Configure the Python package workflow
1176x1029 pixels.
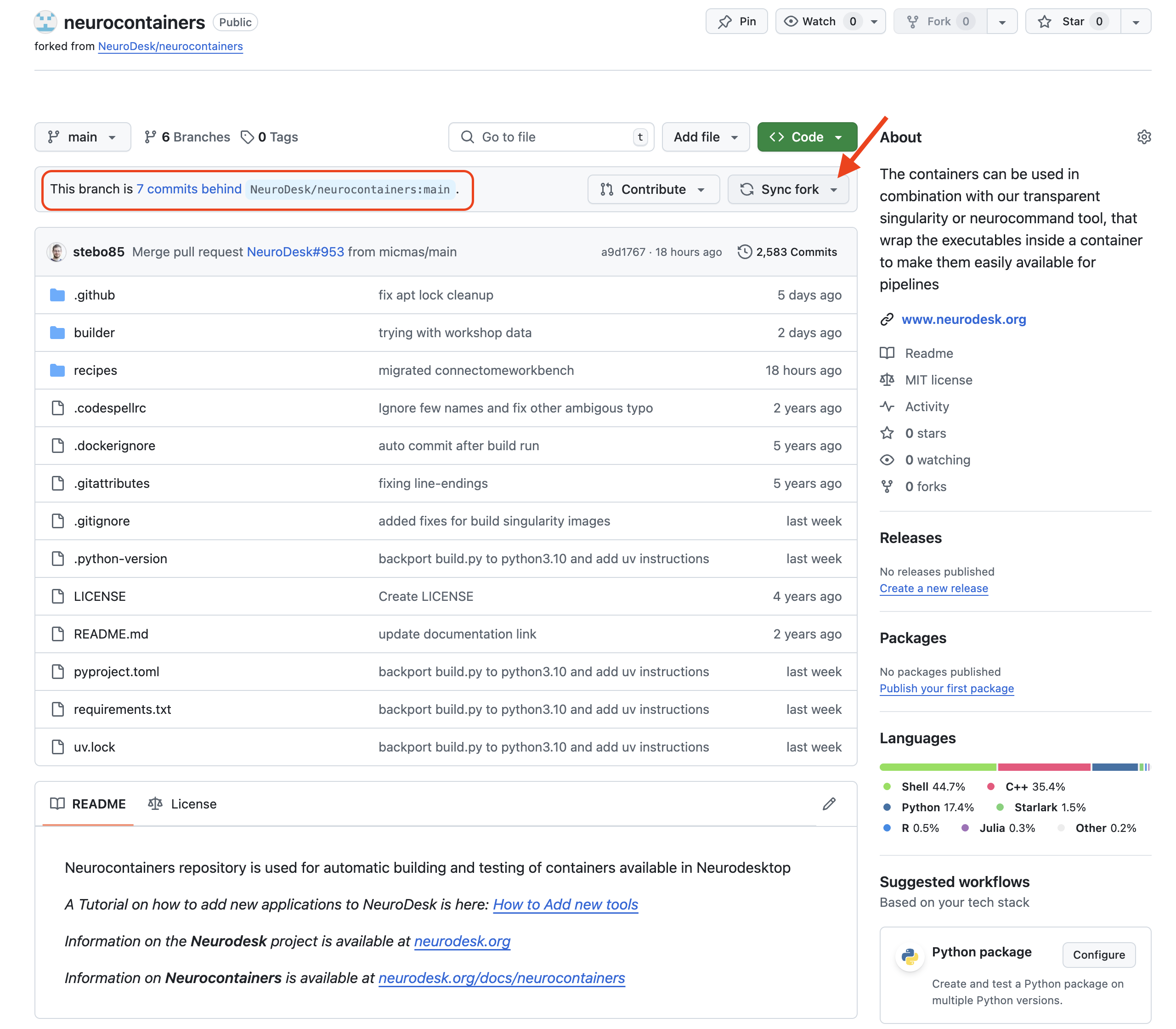click(1098, 955)
